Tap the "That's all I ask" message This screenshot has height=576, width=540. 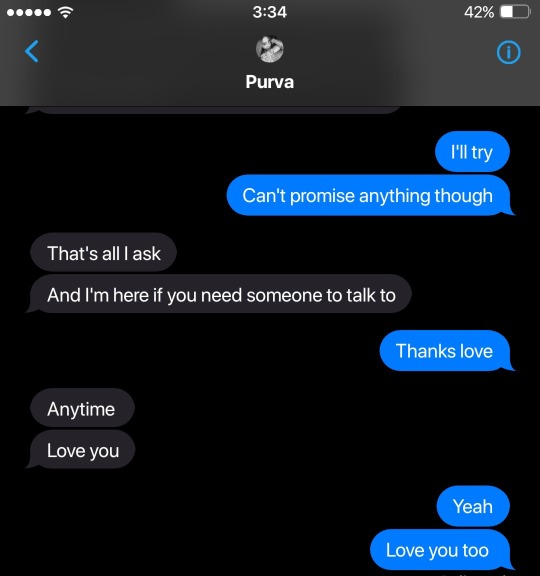click(x=104, y=253)
